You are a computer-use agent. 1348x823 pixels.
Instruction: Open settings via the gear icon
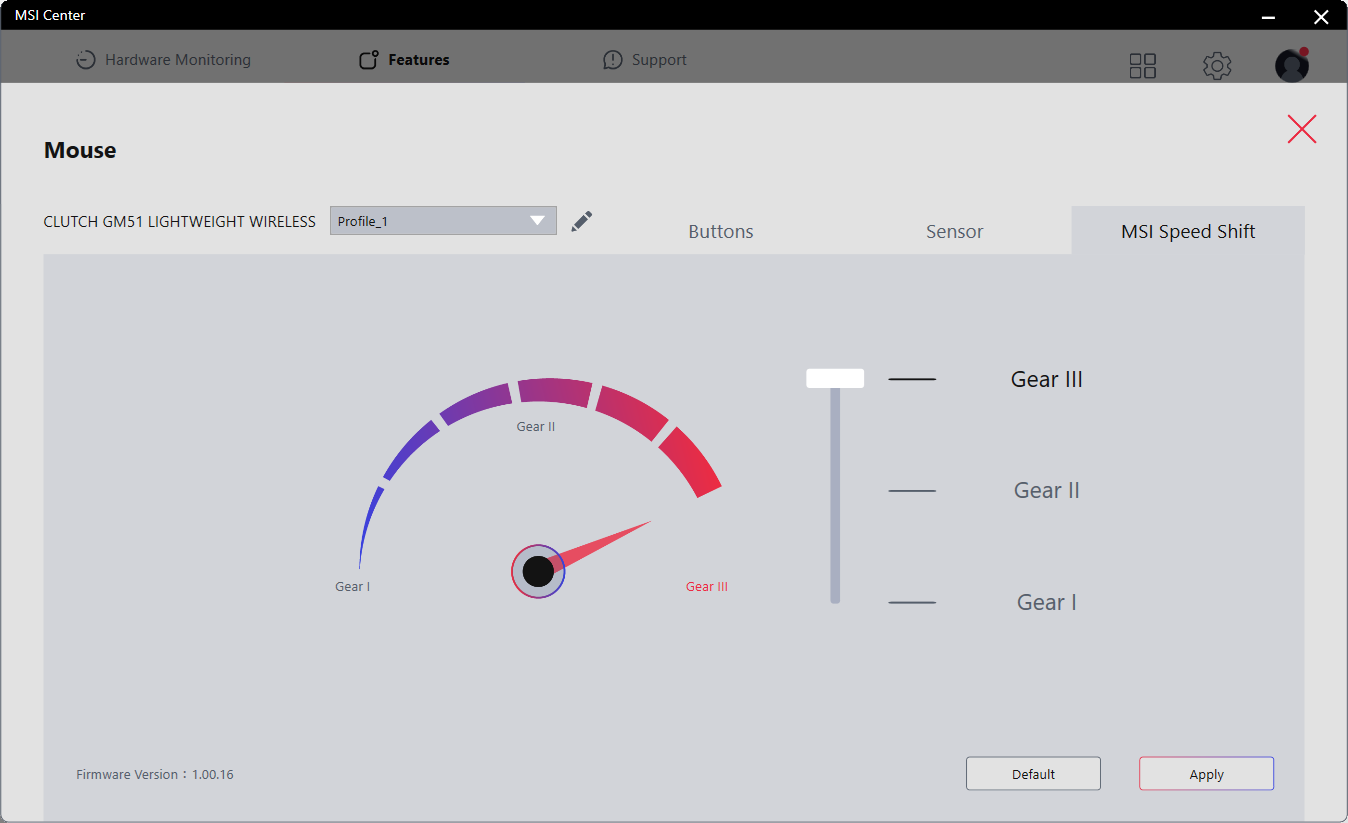tap(1217, 66)
